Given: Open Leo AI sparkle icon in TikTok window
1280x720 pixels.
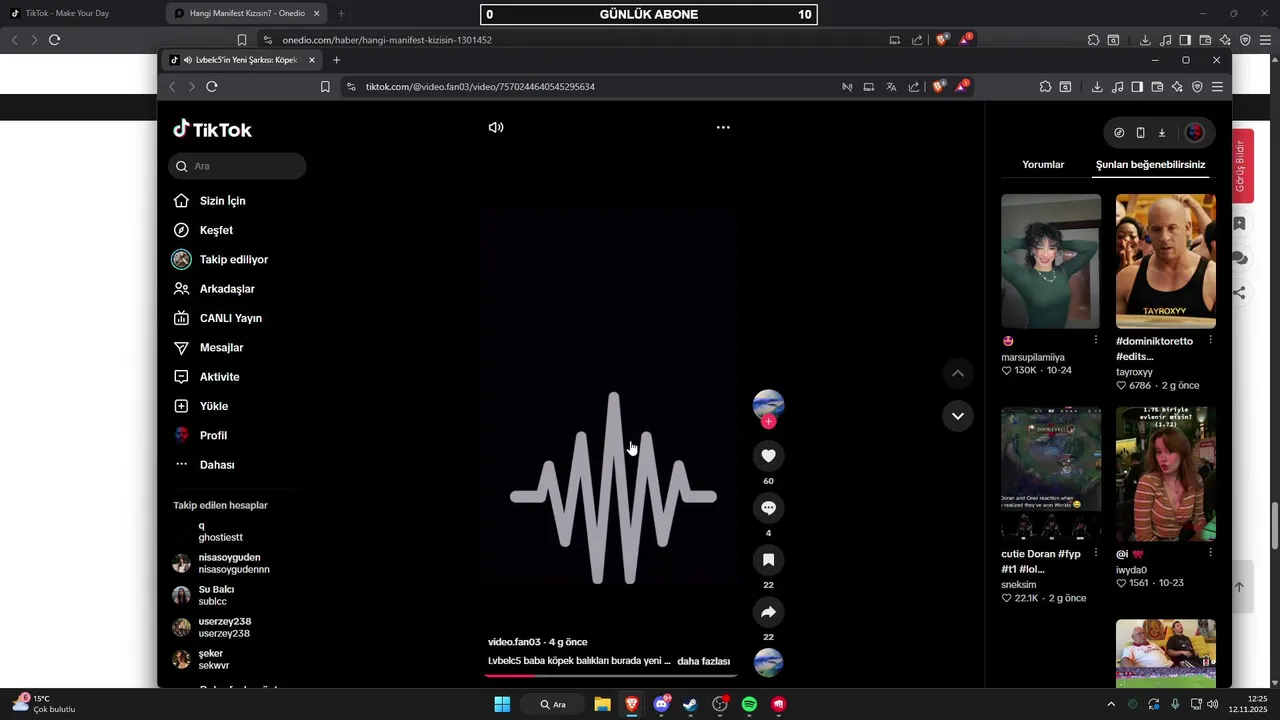Looking at the screenshot, I should tap(1177, 87).
